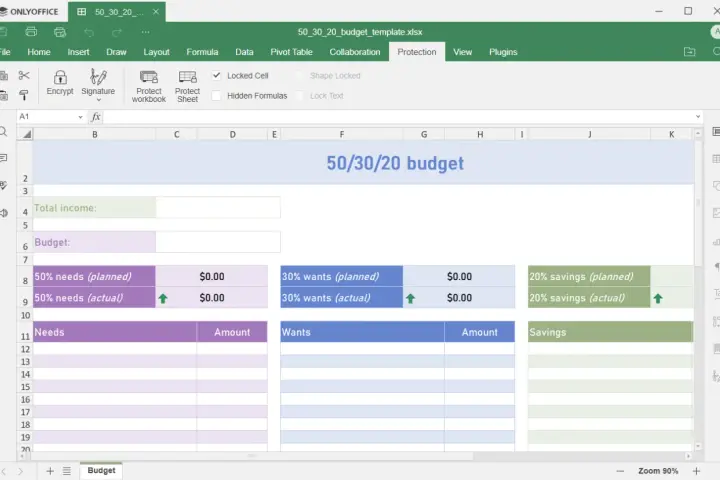The height and width of the screenshot is (480, 720).
Task: Open the Pivot Table tab
Action: tap(291, 52)
